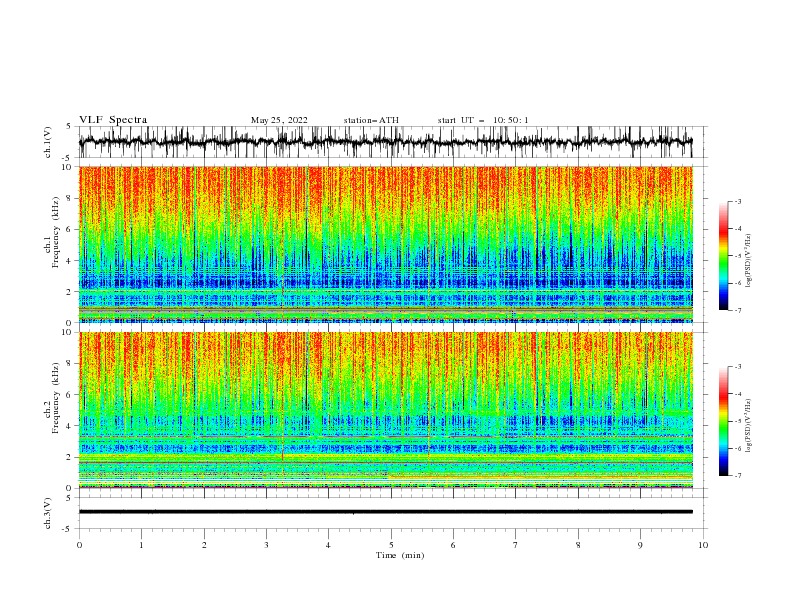The height and width of the screenshot is (612, 792).
Task: Click time axis tick label "6"
Action: pyautogui.click(x=454, y=545)
